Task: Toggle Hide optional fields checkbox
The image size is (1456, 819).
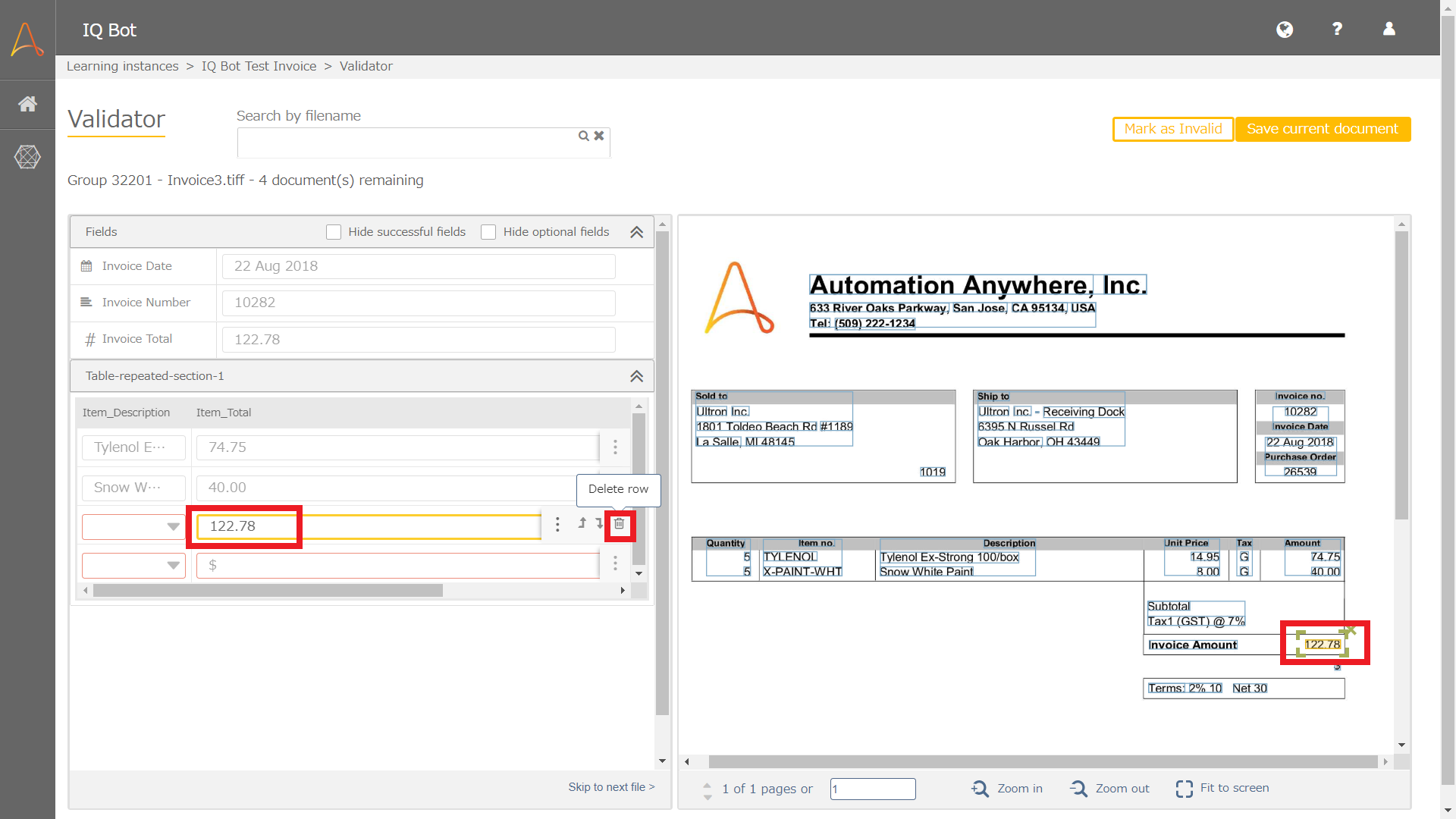Action: (x=488, y=232)
